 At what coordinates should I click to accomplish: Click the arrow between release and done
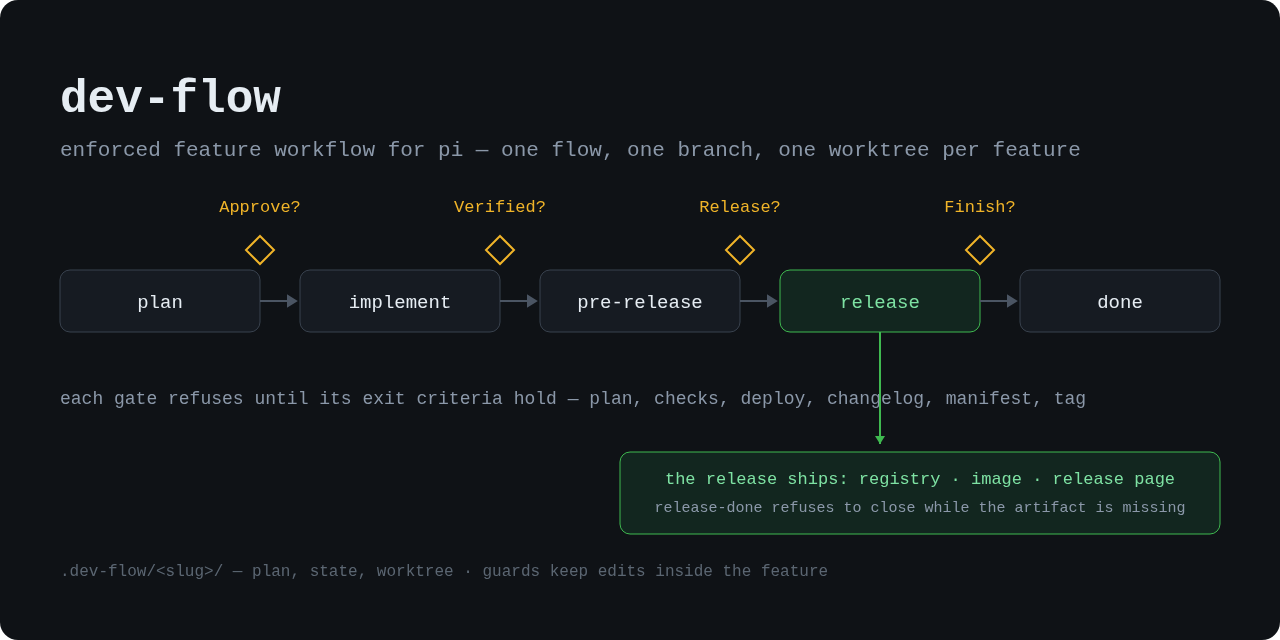pyautogui.click(x=999, y=301)
